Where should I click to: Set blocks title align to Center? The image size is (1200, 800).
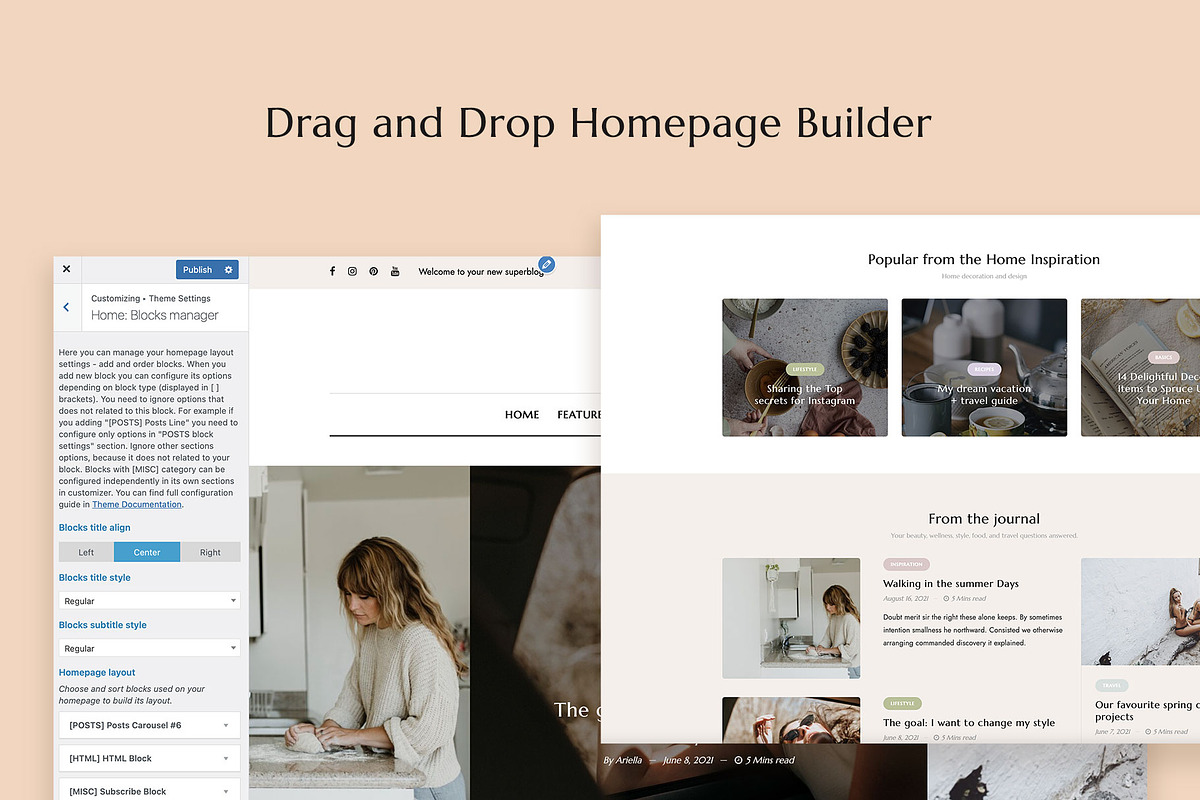(x=147, y=552)
